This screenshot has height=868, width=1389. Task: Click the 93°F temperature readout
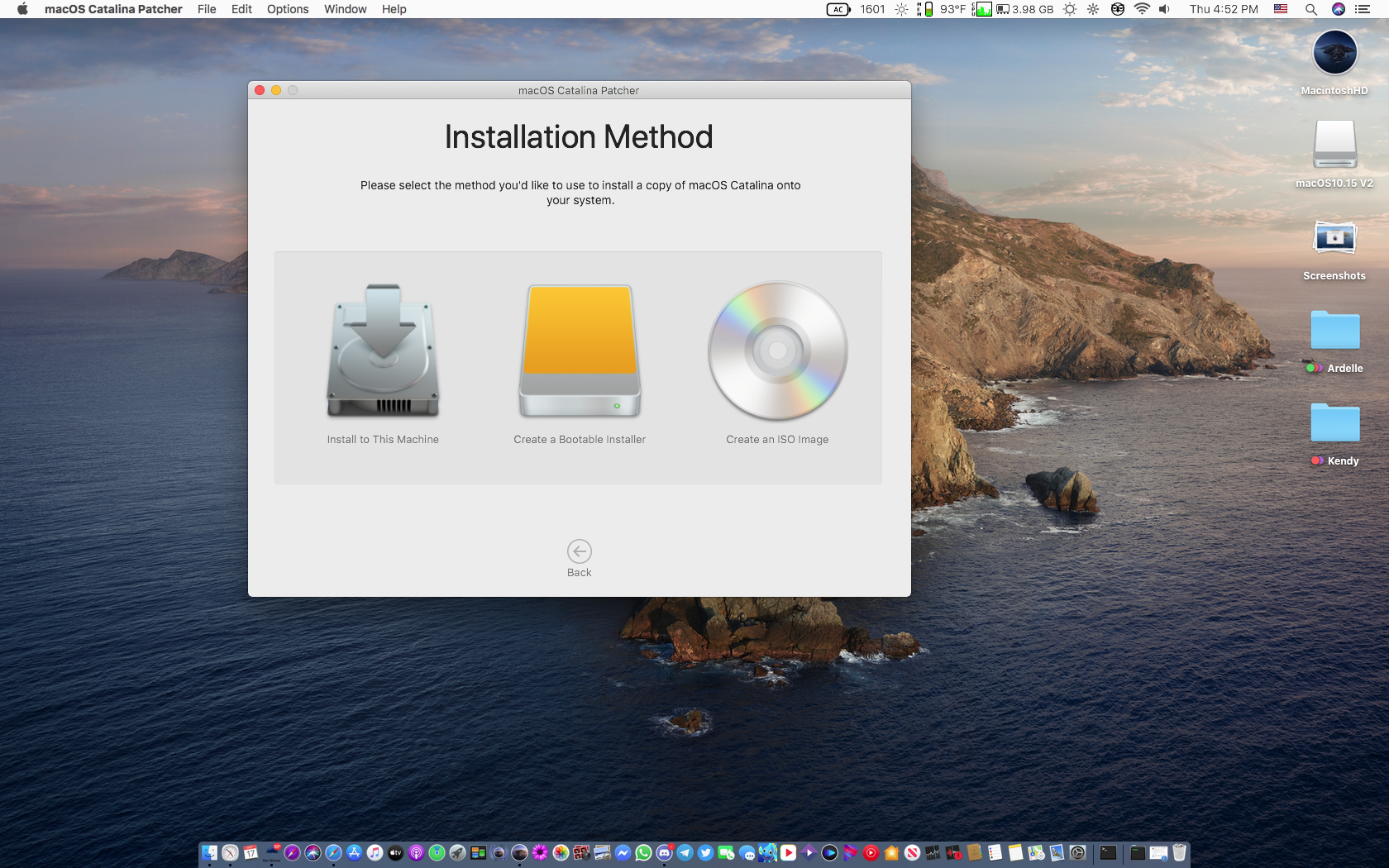click(x=952, y=9)
